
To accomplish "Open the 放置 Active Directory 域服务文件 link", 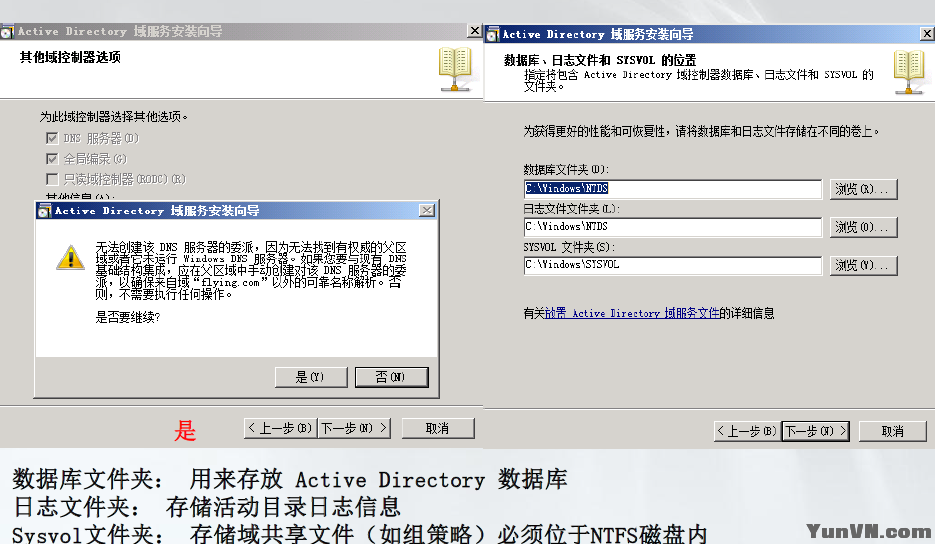I will [631, 313].
